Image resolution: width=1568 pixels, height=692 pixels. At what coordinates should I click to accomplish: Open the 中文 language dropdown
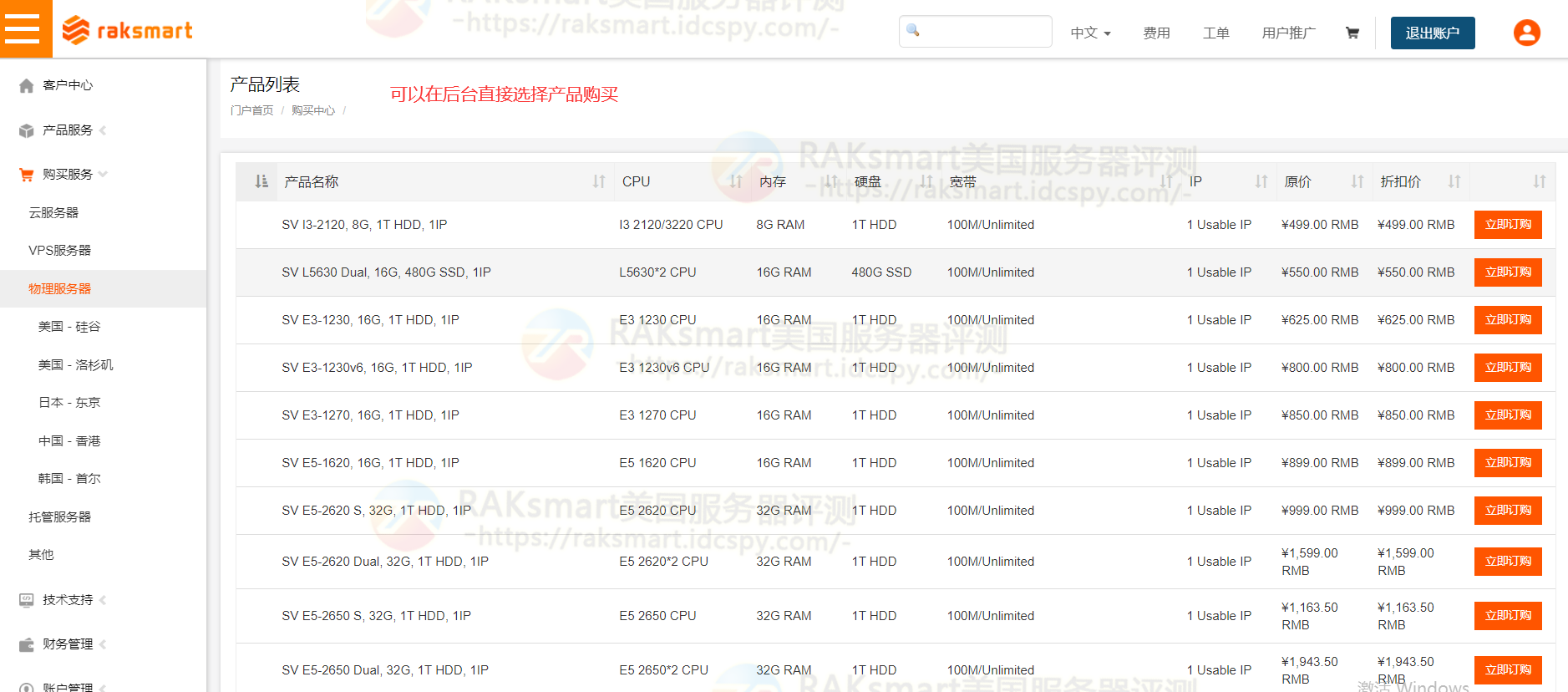point(1091,33)
